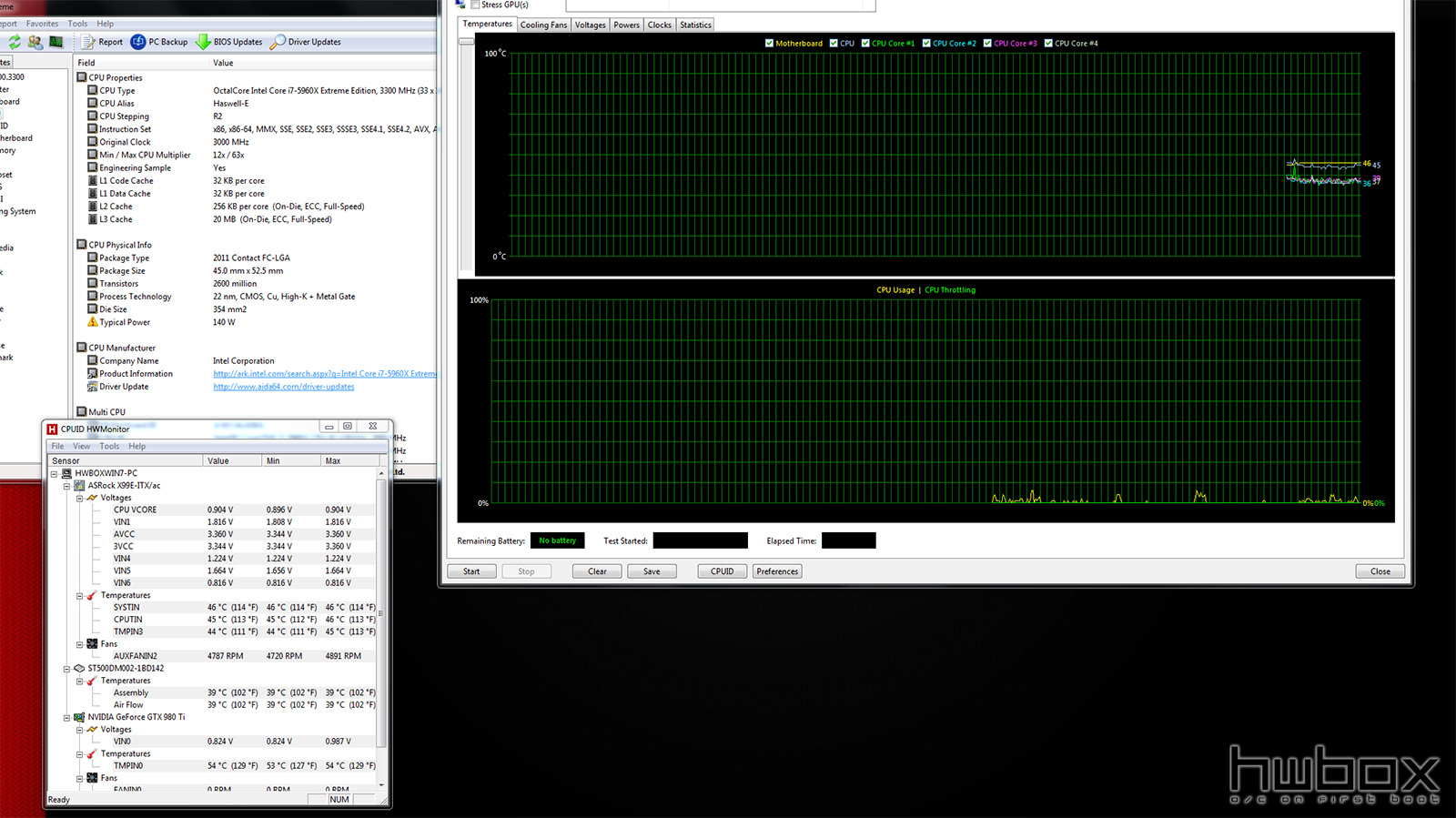
Task: Collapse the ST500DM002-1BD142 node
Action: tap(66, 669)
